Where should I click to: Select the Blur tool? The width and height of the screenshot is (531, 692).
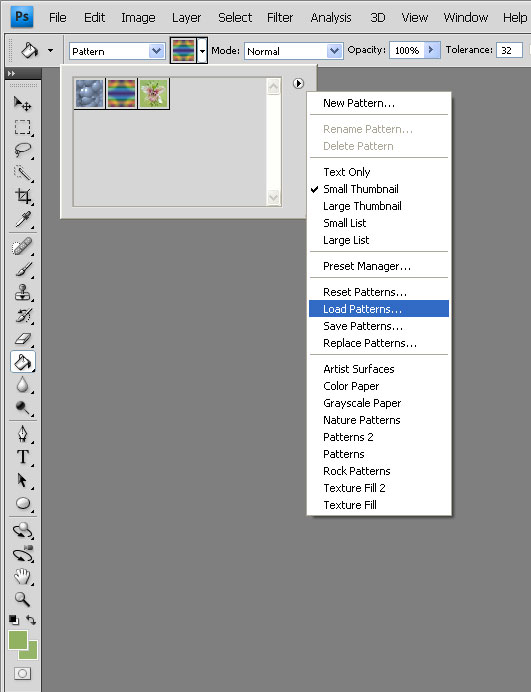click(23, 385)
